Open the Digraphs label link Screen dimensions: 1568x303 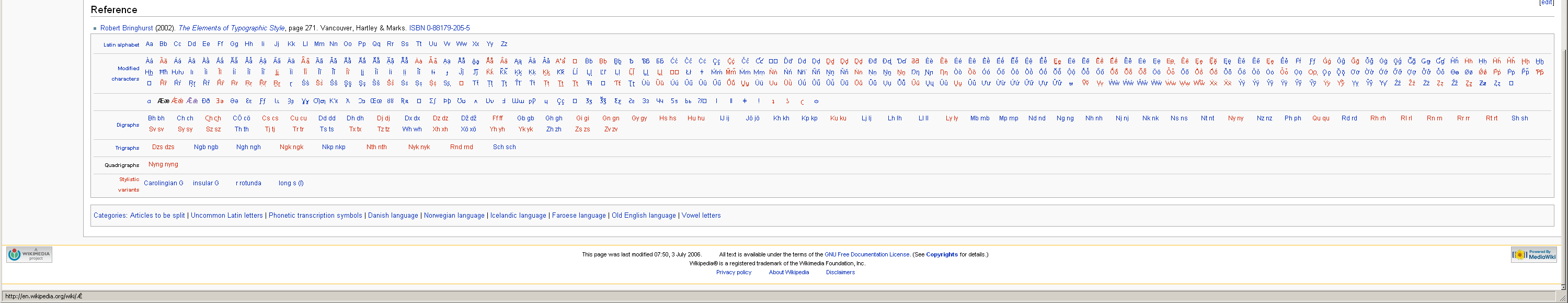pyautogui.click(x=128, y=125)
